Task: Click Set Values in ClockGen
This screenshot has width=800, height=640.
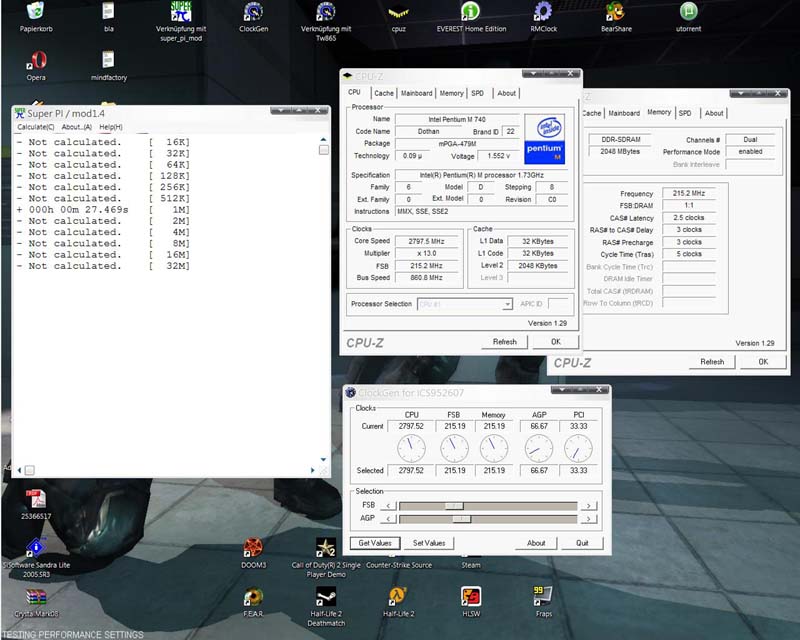Action: 429,543
